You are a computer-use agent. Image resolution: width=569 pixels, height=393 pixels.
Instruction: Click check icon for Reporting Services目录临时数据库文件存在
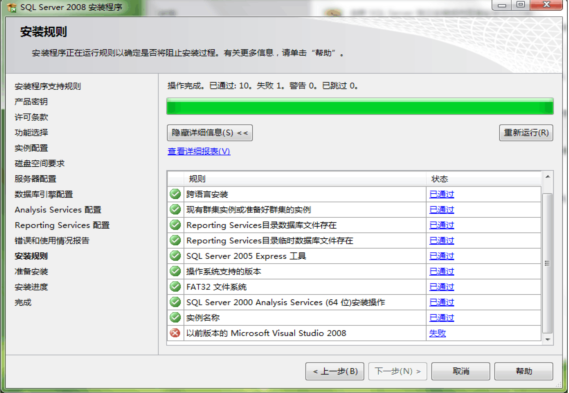(x=175, y=240)
